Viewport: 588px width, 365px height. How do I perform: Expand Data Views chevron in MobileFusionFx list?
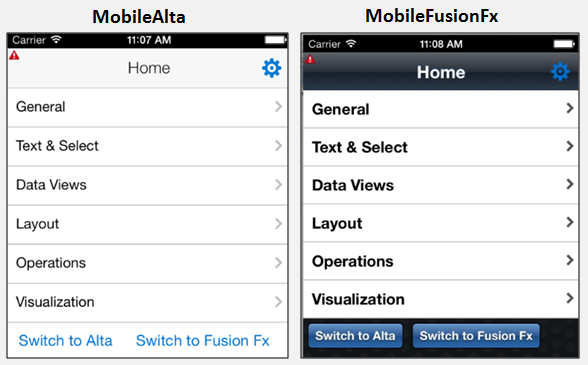(570, 184)
